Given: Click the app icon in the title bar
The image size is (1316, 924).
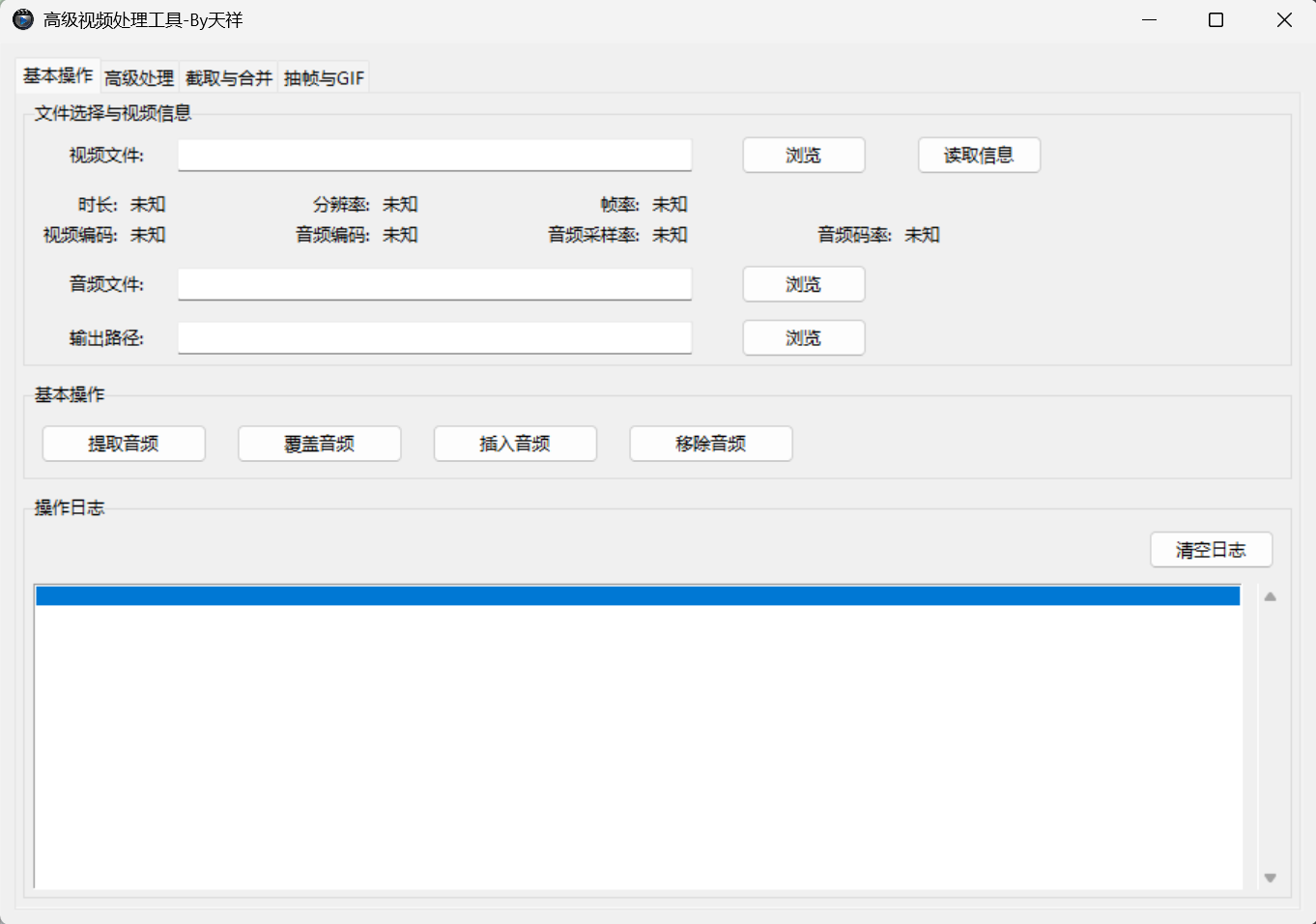Looking at the screenshot, I should tap(21, 19).
